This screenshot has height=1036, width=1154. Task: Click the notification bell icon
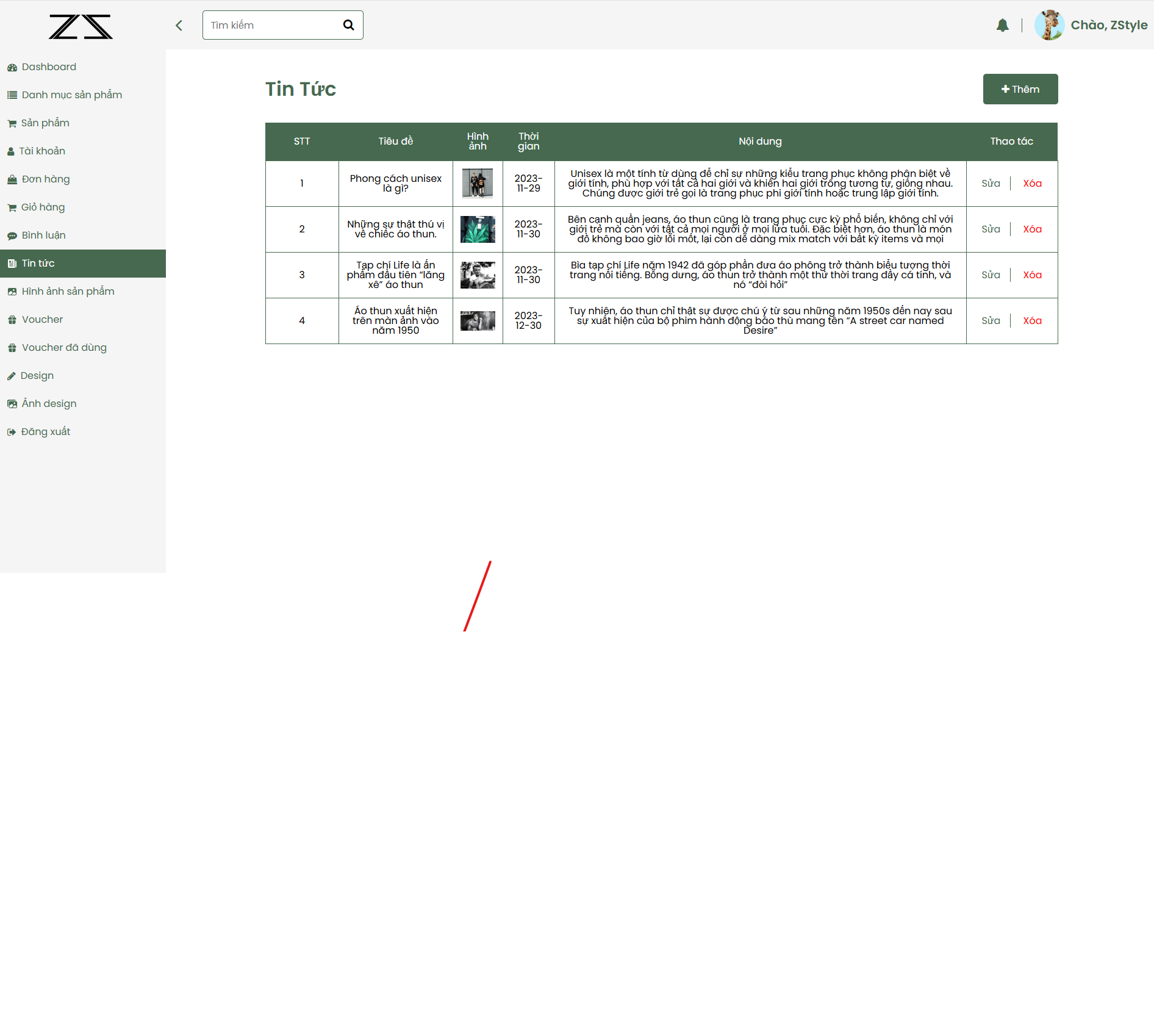(x=1002, y=25)
